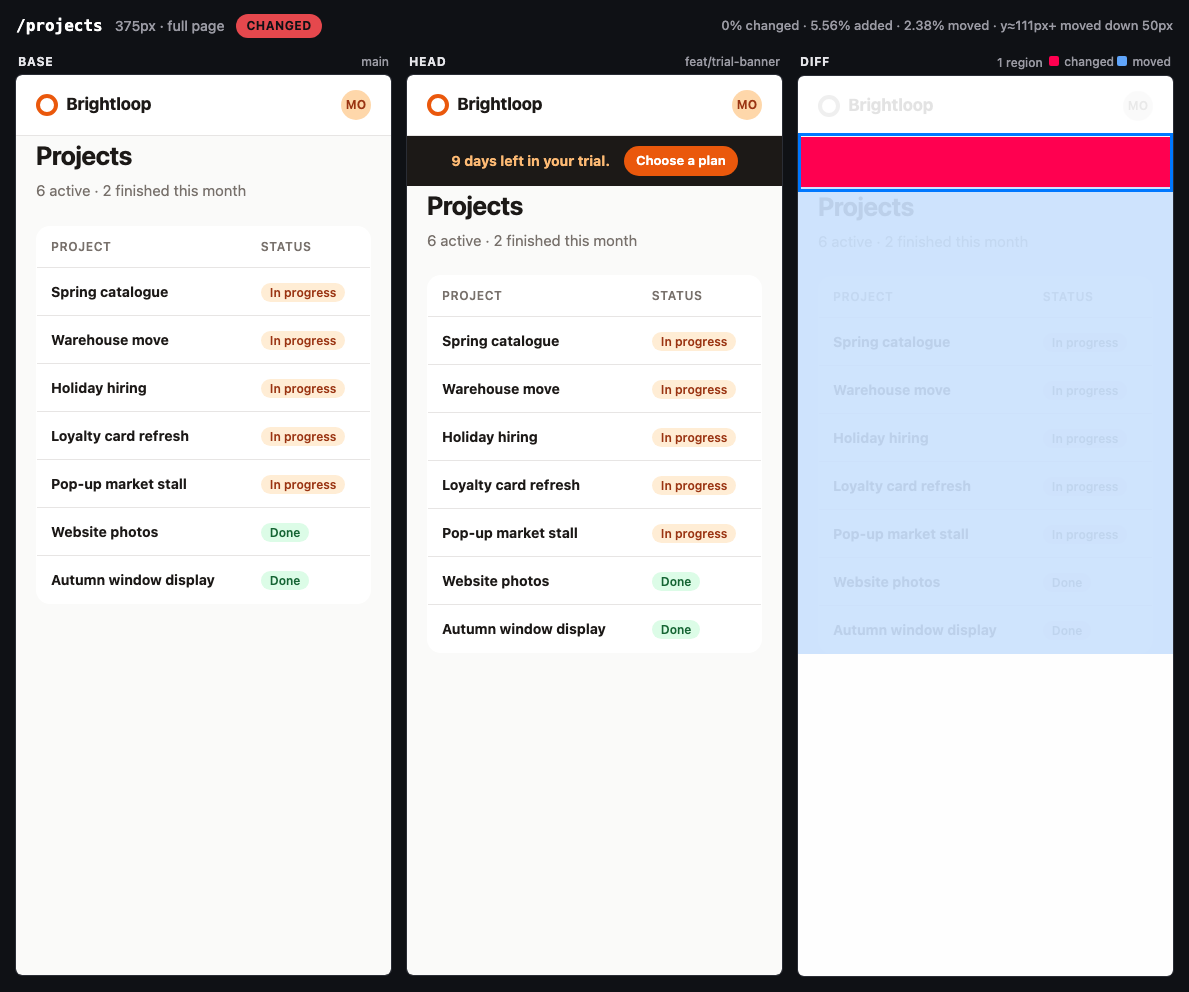Click In progress badge for Warehouse move in BASE
Image resolution: width=1189 pixels, height=992 pixels.
point(303,341)
